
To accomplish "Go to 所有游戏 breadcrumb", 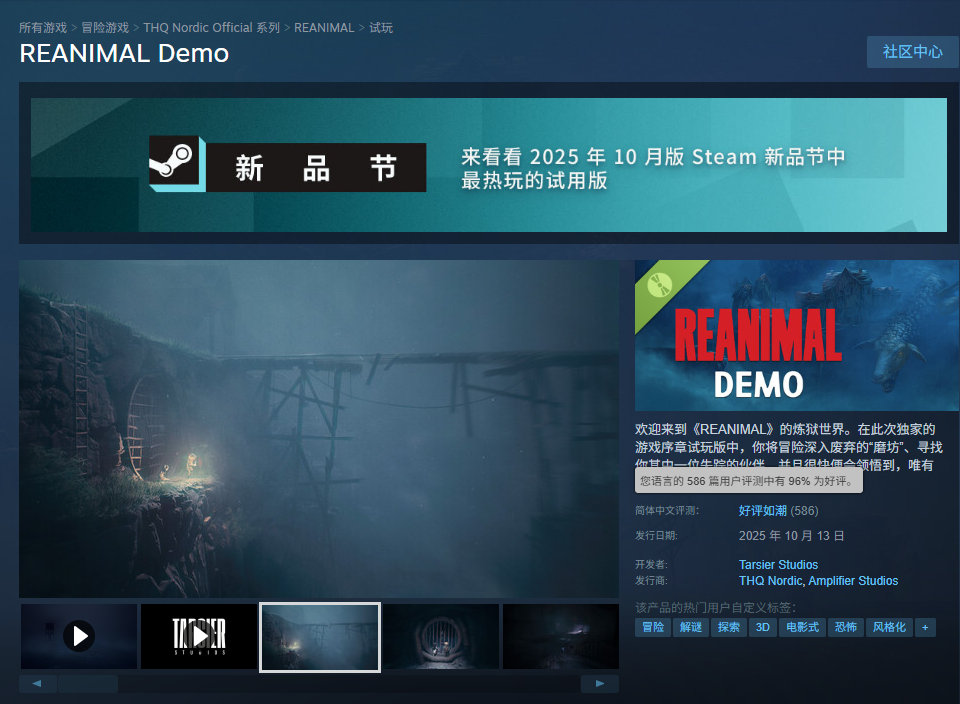I will (x=43, y=28).
